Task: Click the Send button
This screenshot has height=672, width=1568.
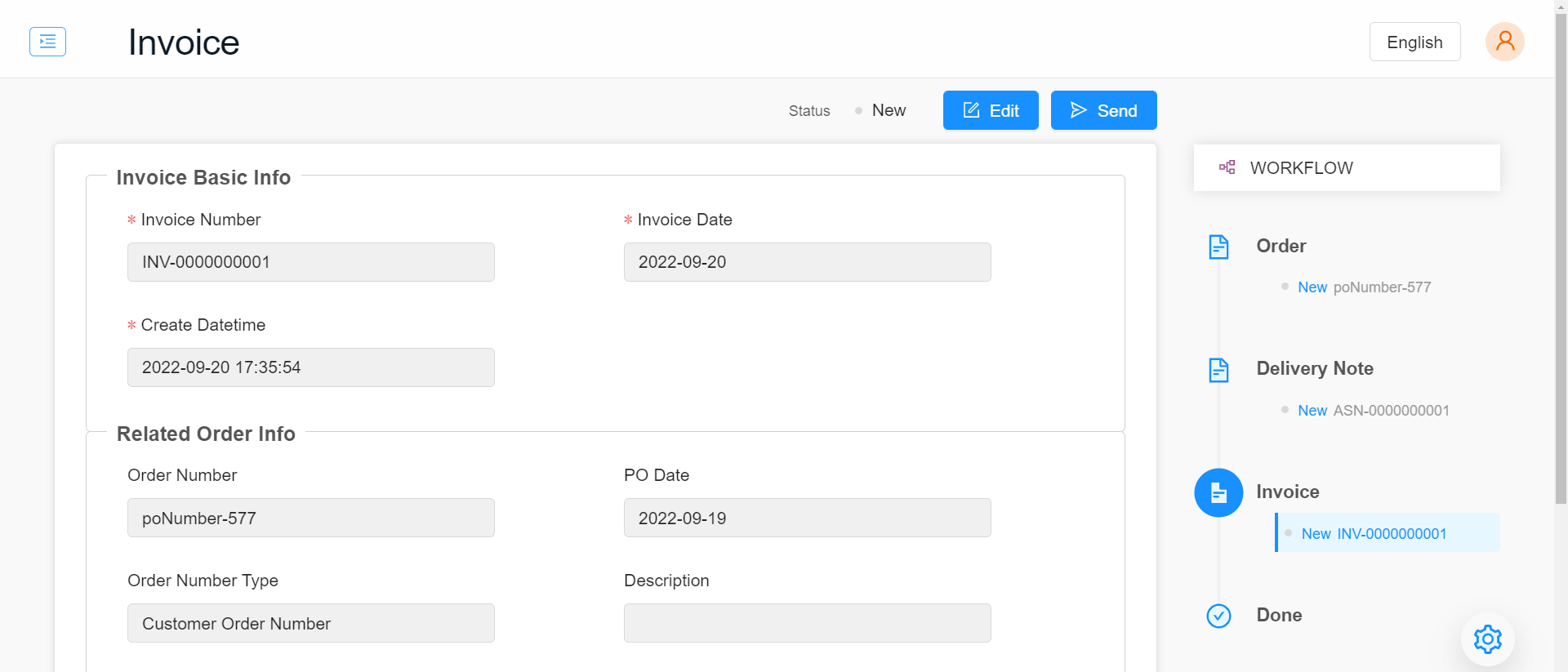Action: pos(1103,110)
